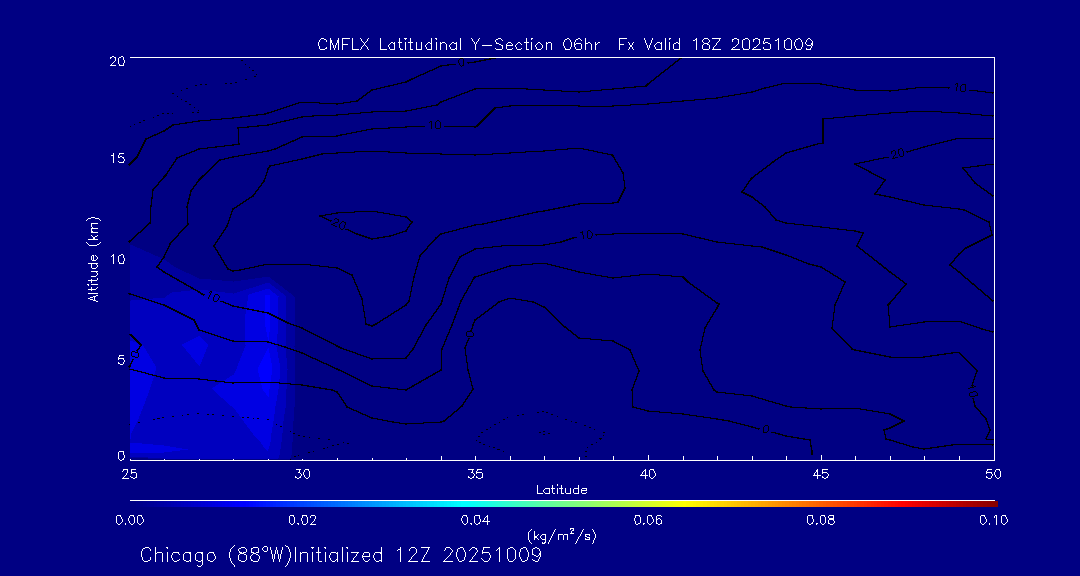Click the "Chicago (88°W)Initialized 12Z 20251009" footer

(341, 555)
